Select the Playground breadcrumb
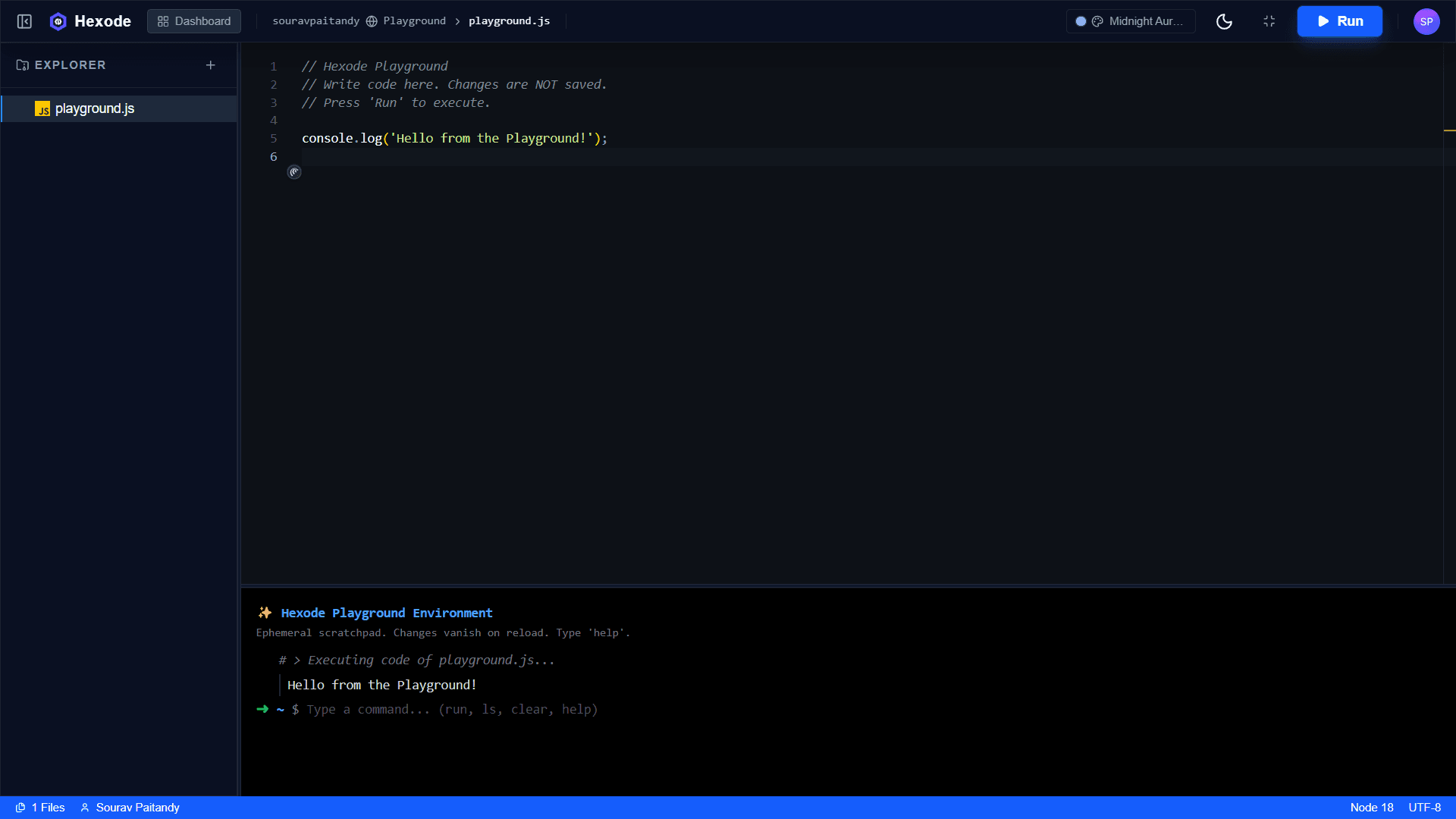1456x819 pixels. click(x=414, y=21)
